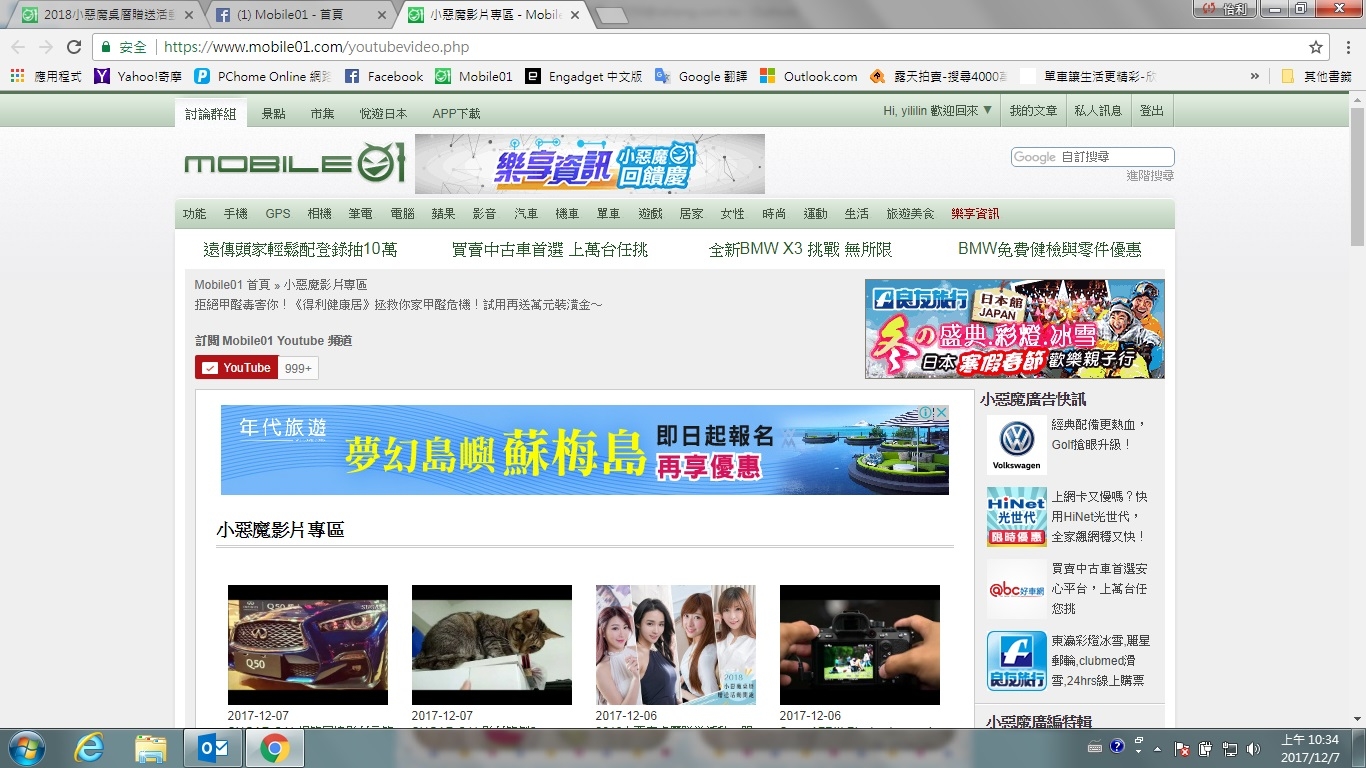Open a new Chrome tab
The image size is (1366, 768).
(612, 15)
